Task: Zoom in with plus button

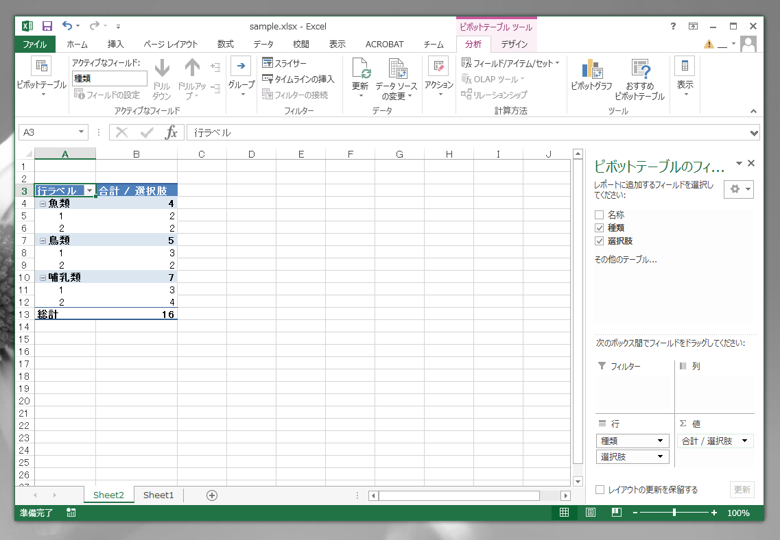Action: coord(714,513)
